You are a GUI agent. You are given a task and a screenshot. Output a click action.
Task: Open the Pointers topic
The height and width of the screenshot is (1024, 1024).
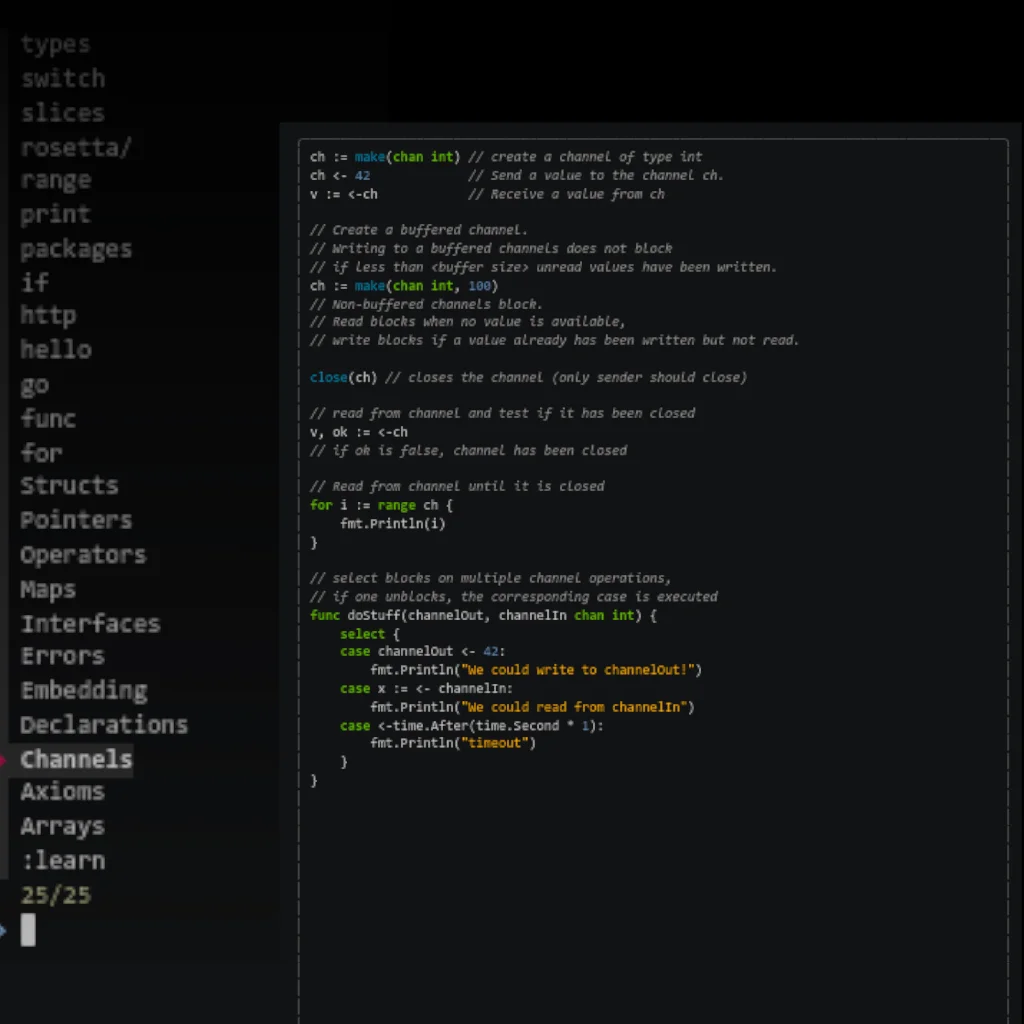point(76,520)
